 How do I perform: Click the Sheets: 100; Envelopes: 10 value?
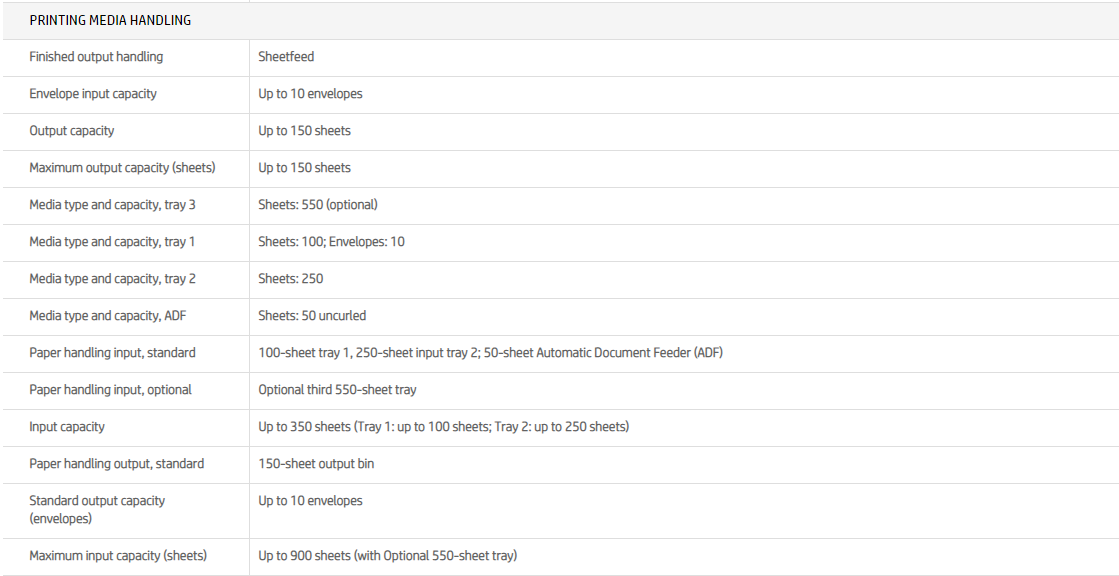click(331, 242)
